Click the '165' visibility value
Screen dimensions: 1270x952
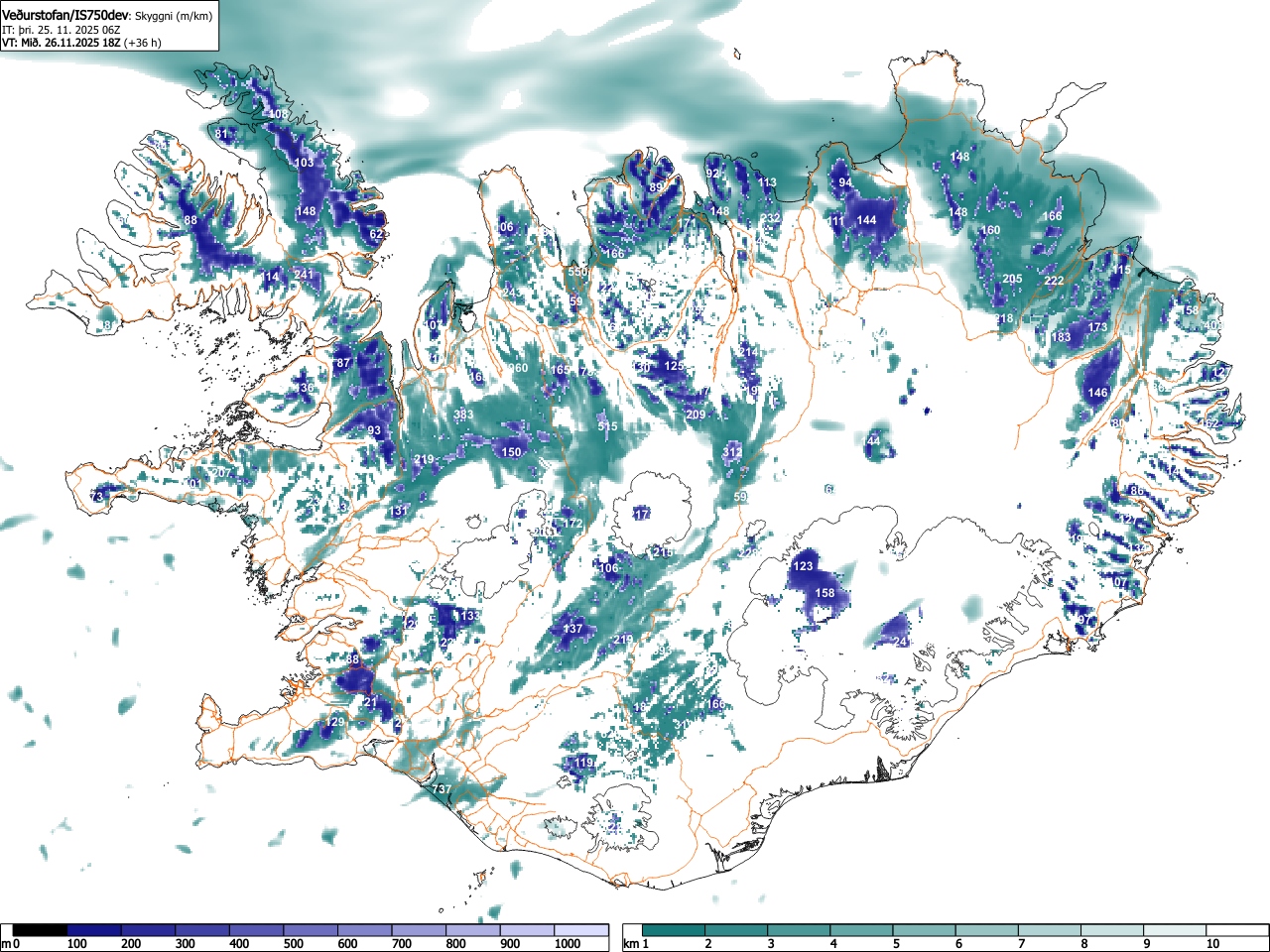click(560, 370)
